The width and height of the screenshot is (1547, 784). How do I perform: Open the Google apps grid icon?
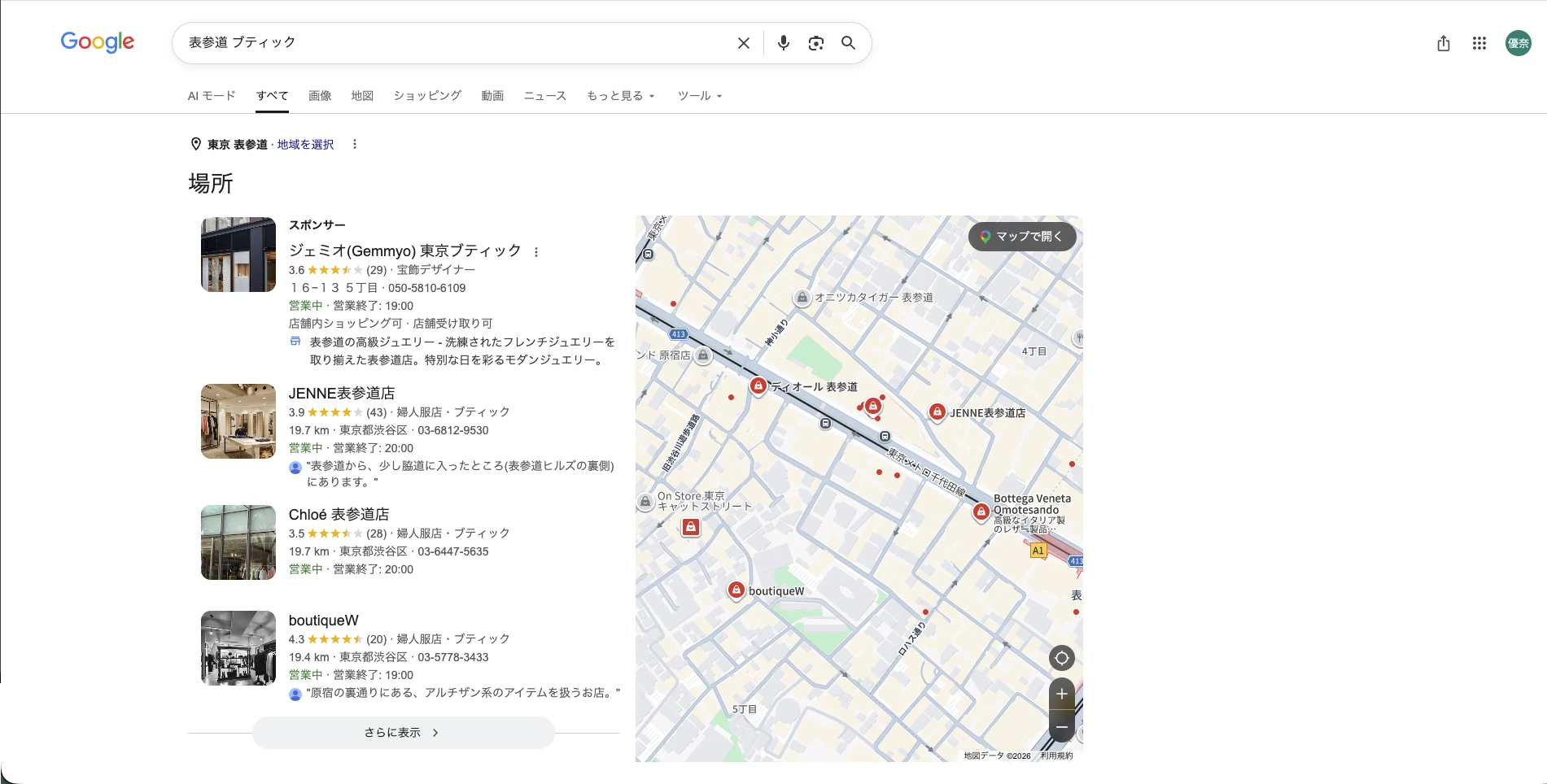1479,43
